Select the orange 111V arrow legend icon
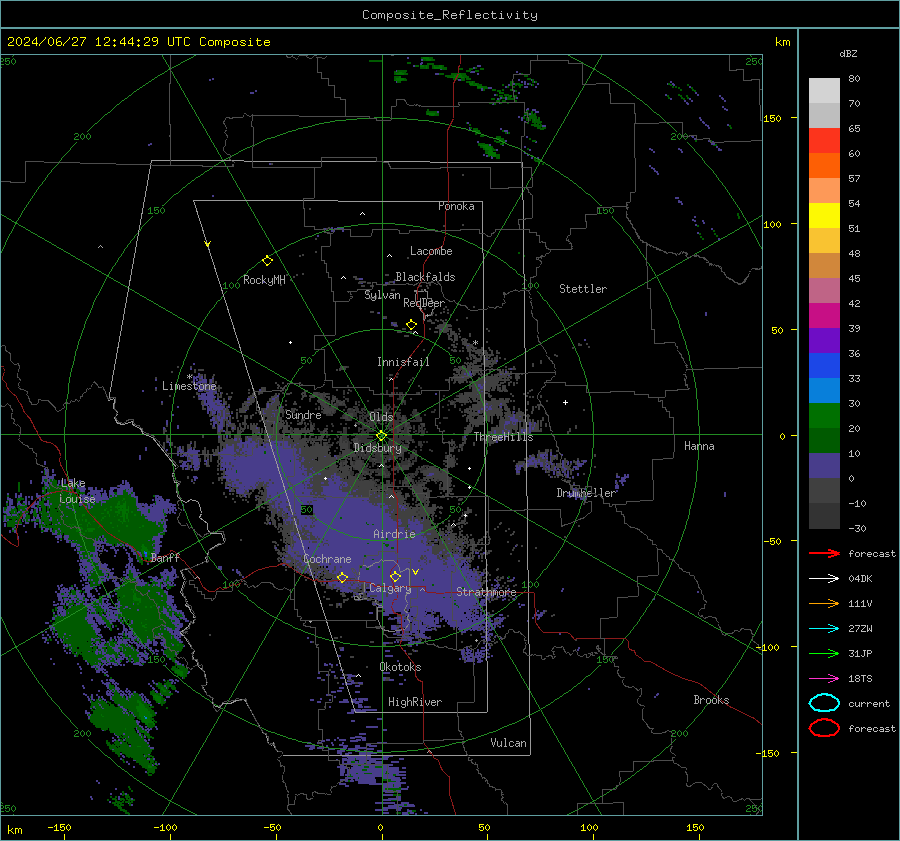The image size is (900, 841). (824, 603)
